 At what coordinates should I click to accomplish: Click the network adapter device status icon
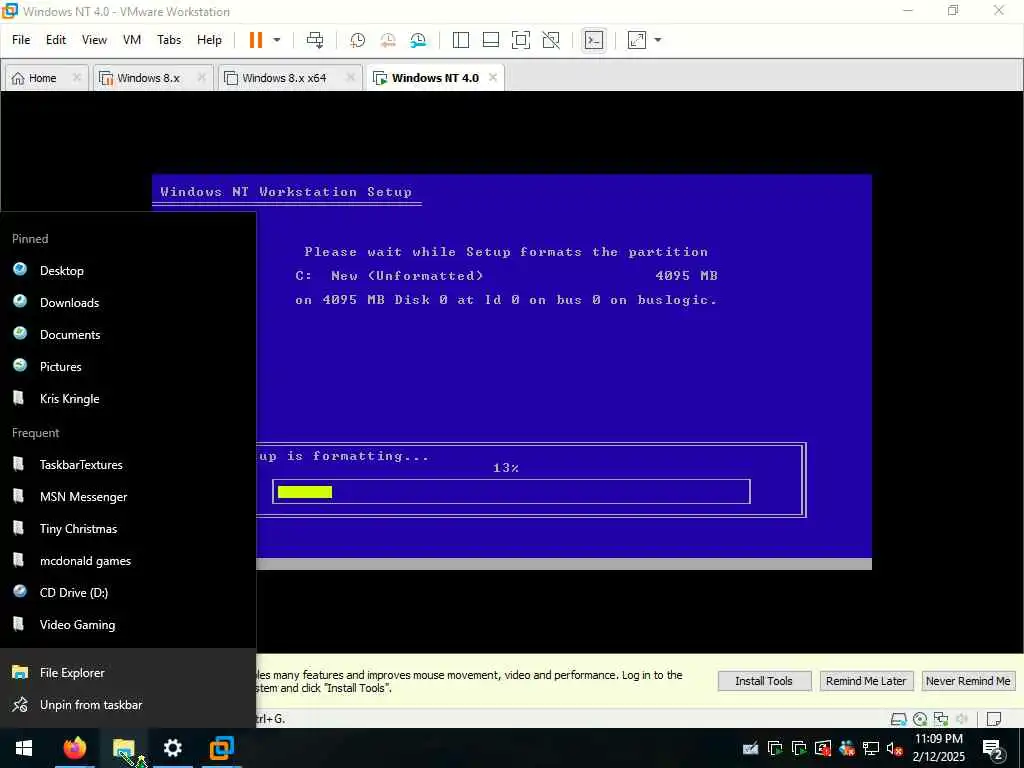941,719
